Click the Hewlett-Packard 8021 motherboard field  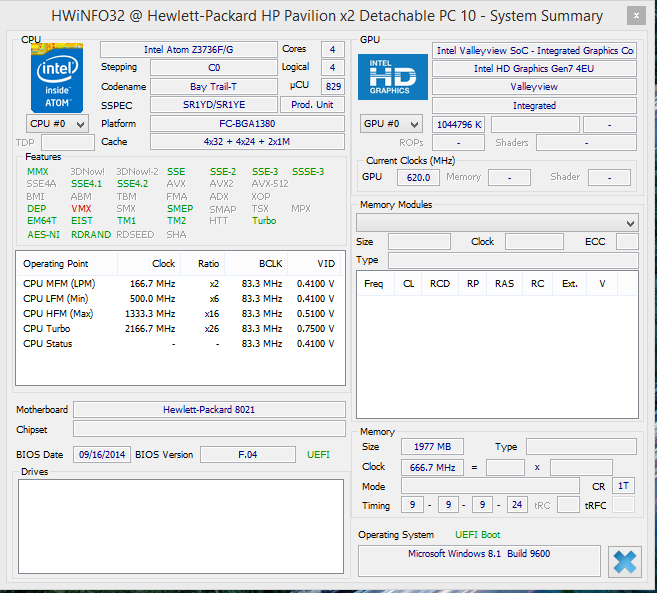209,409
